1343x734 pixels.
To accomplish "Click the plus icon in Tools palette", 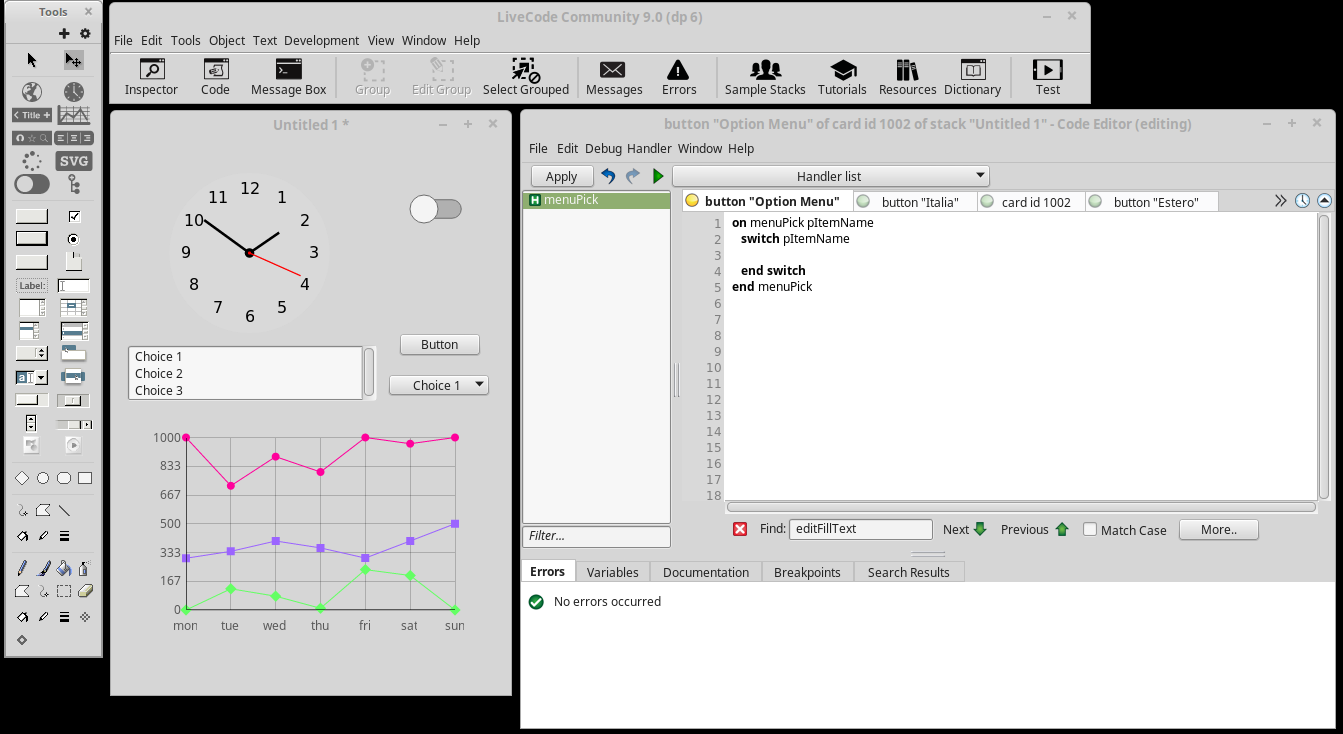I will 65,34.
